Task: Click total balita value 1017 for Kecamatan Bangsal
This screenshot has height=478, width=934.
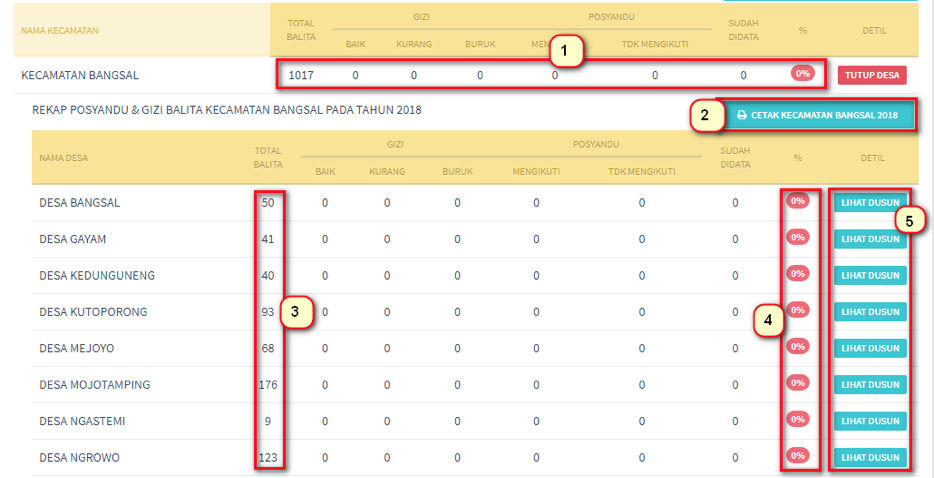Action: 300,75
